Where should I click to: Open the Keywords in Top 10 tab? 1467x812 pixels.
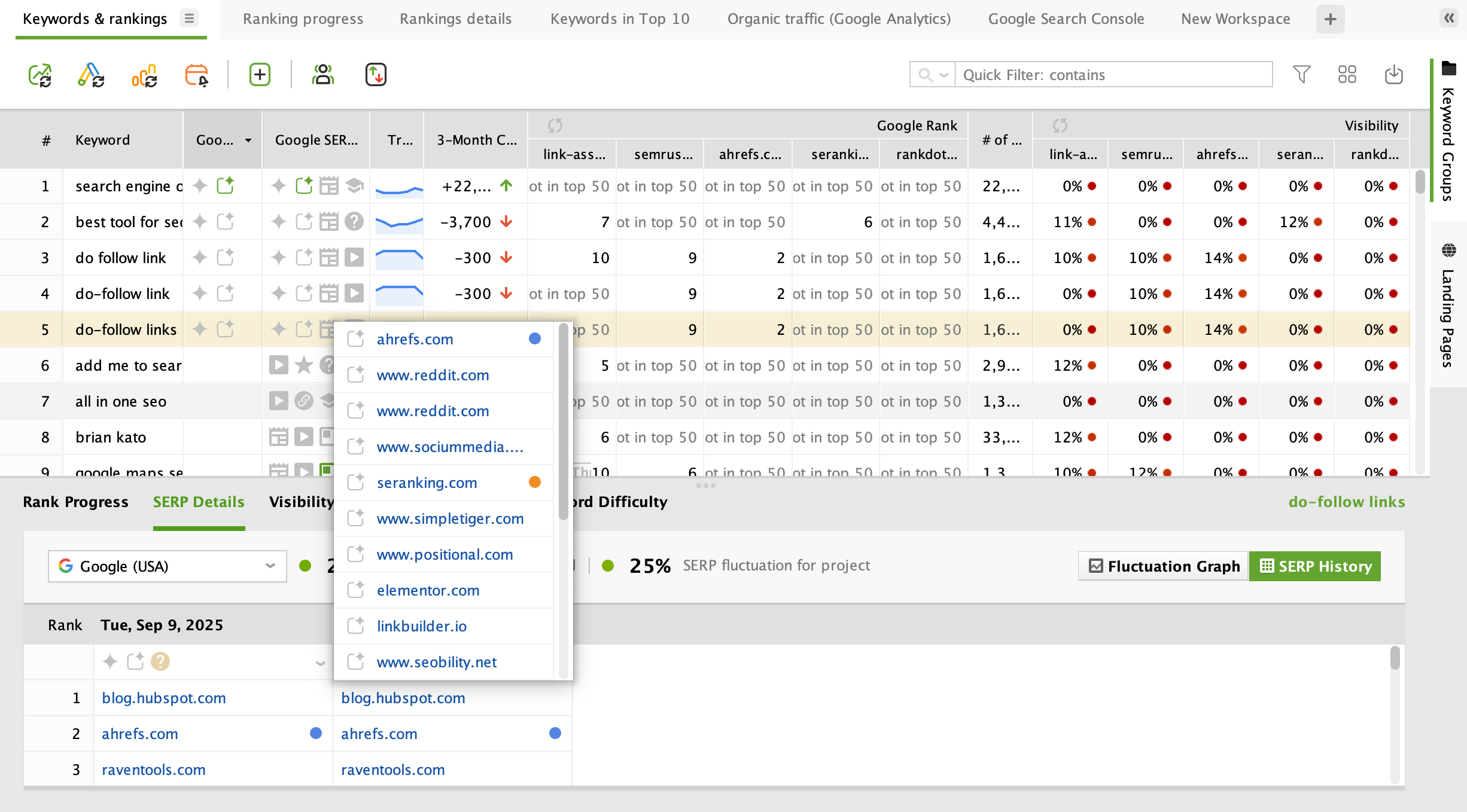pos(620,19)
